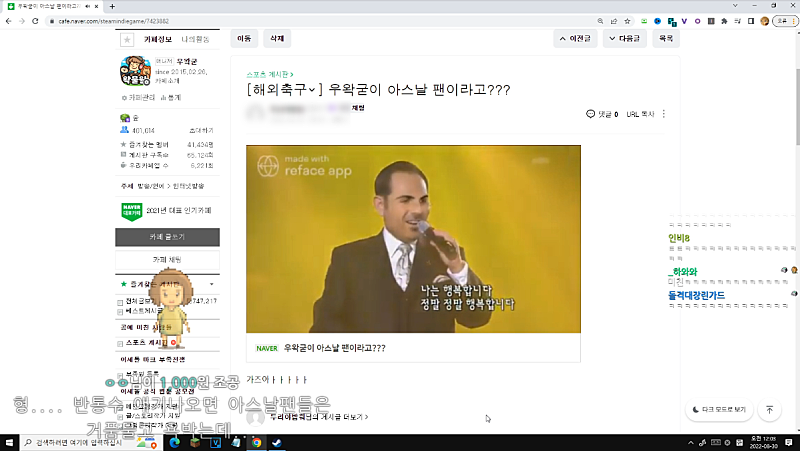The image size is (800, 451).
Task: Collapse the 즐겨찾는 게시판 section arrow
Action: [211, 284]
